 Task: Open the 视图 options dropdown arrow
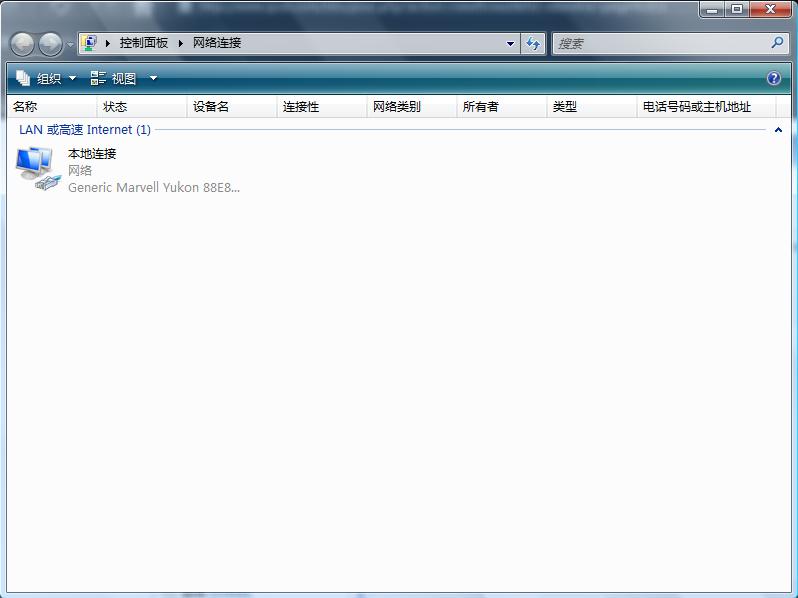pyautogui.click(x=153, y=78)
